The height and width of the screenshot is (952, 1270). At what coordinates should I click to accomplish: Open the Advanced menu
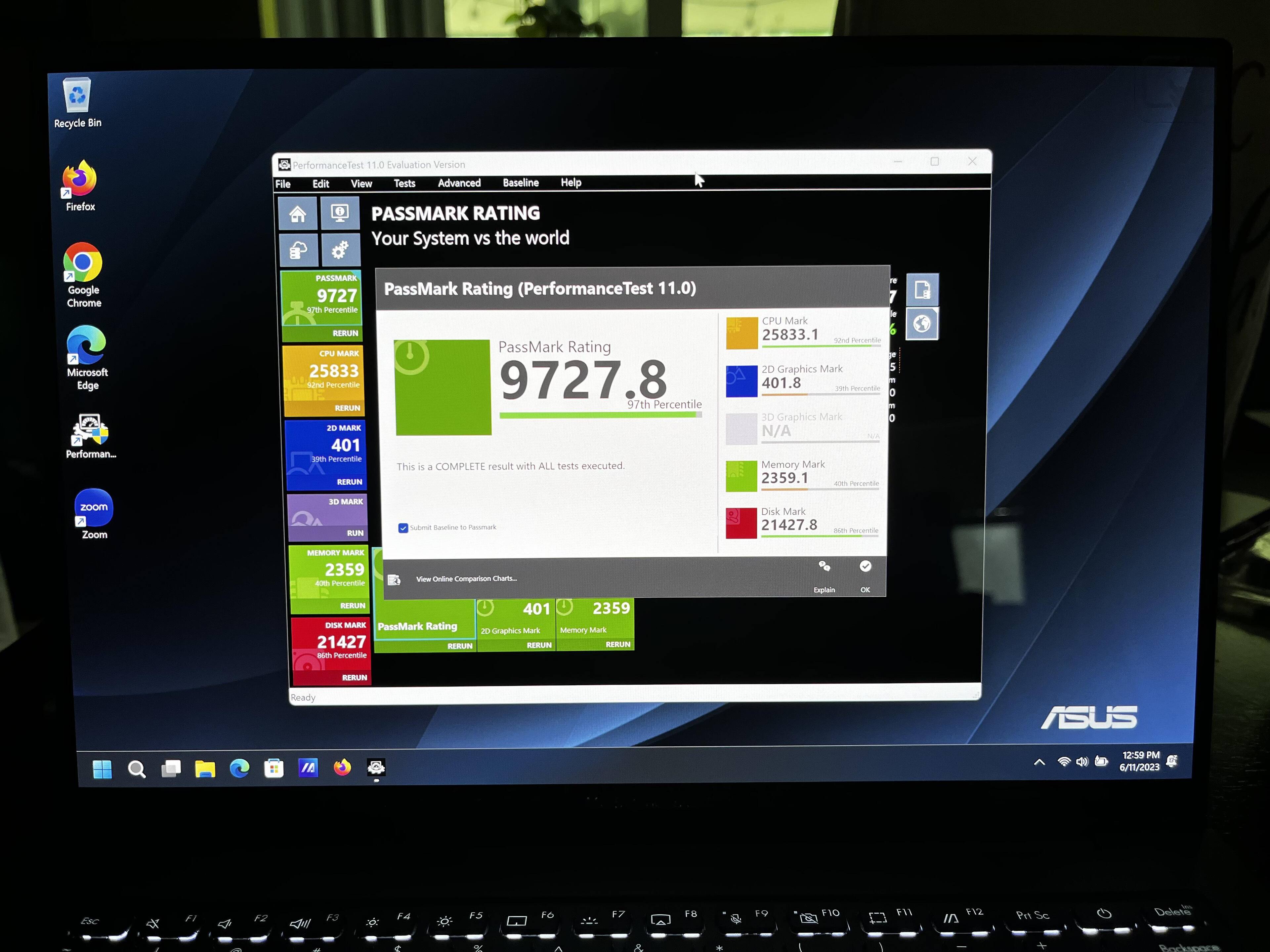(459, 183)
